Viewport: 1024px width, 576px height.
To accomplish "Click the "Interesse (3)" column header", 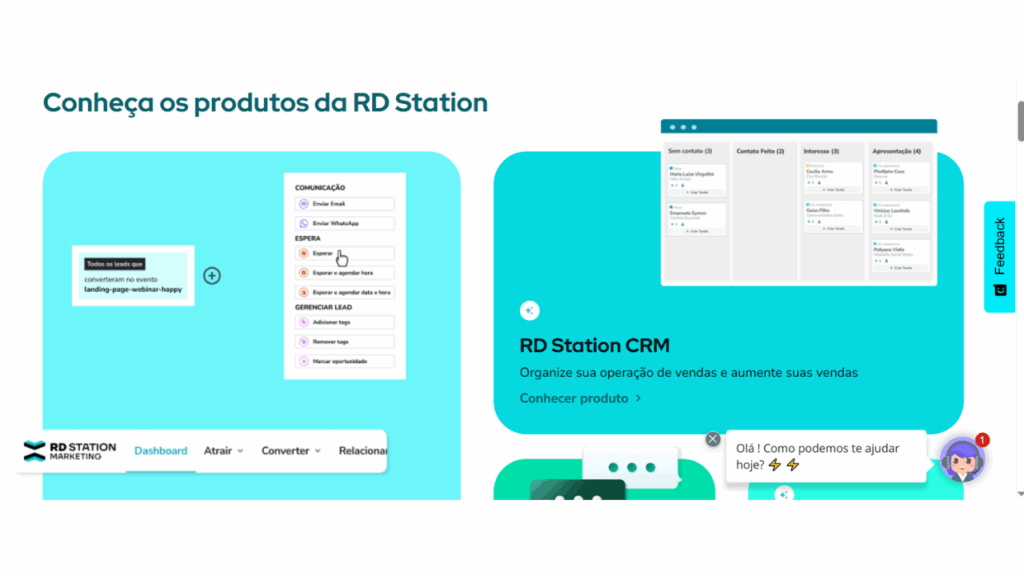I will 821,151.
